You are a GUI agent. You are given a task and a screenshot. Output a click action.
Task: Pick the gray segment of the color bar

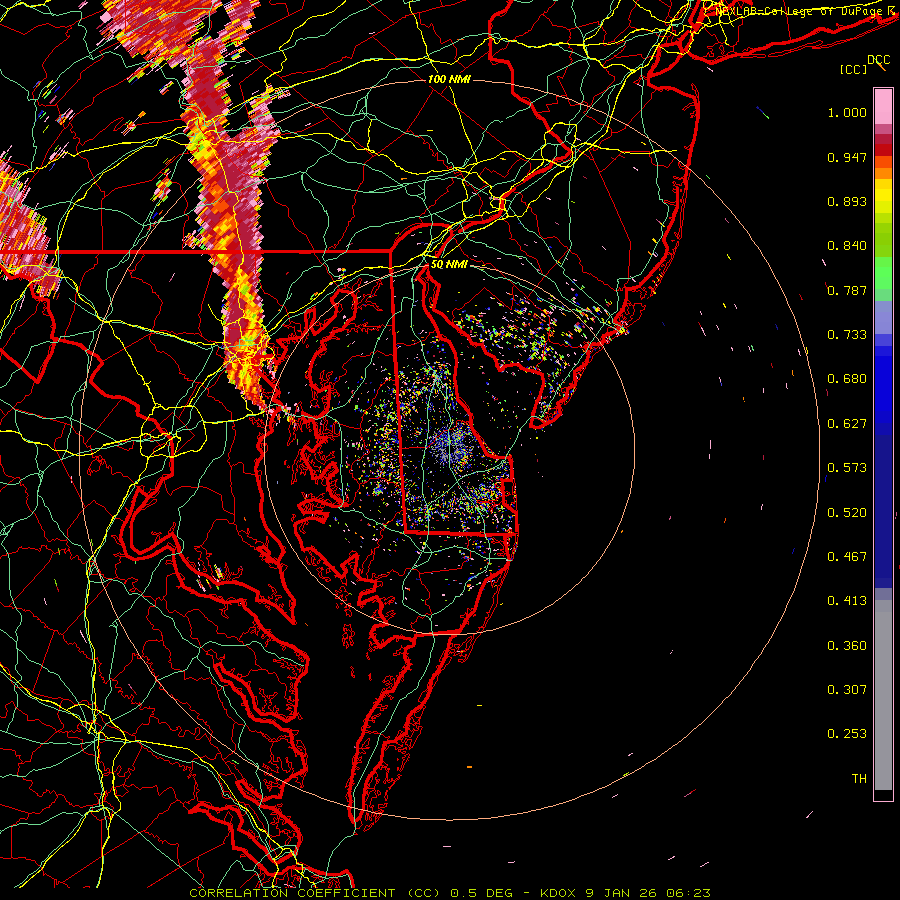[883, 695]
